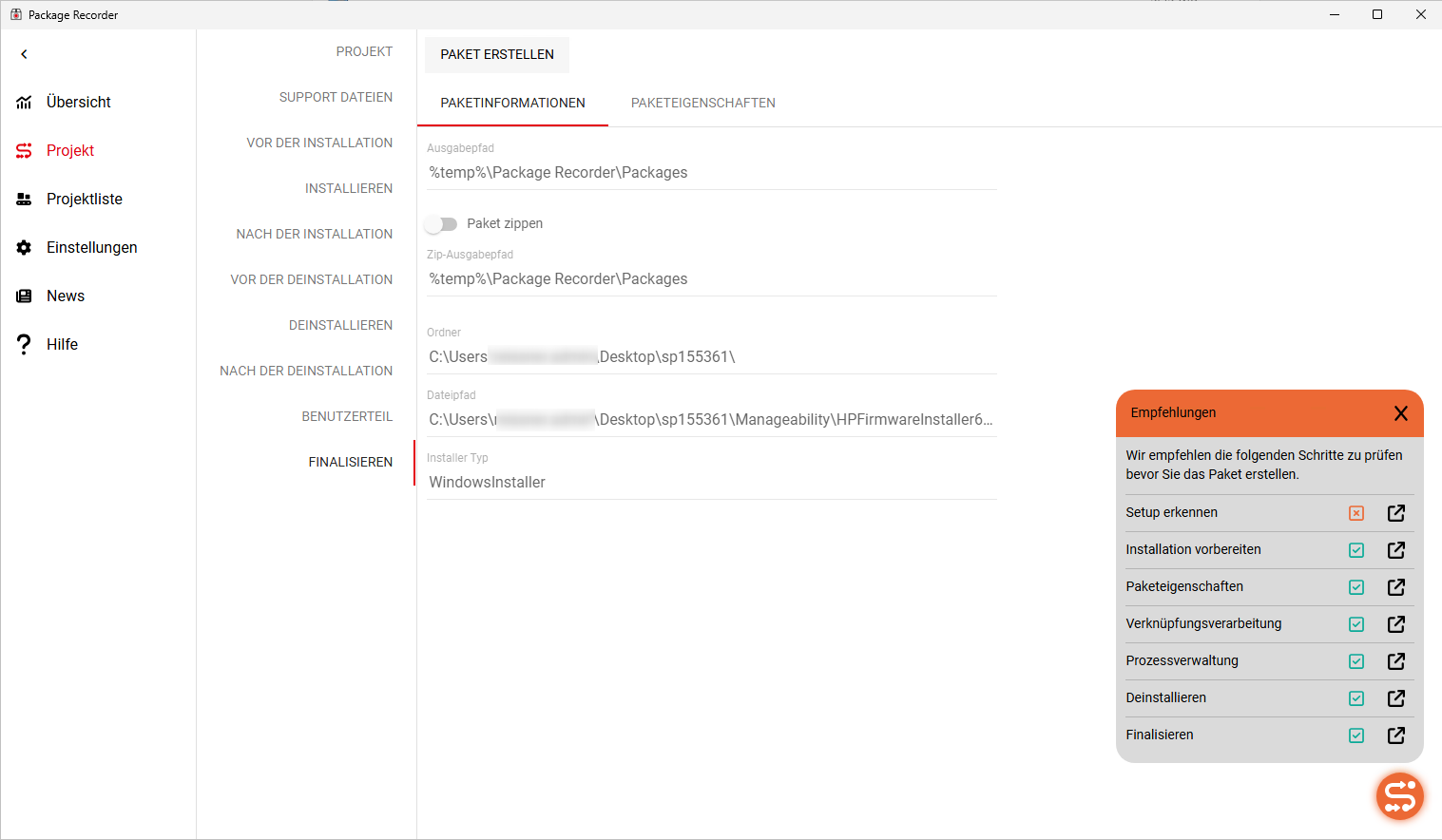
Task: Switch to the PAKETEIGENSCHAFTEN tab
Action: coord(703,103)
